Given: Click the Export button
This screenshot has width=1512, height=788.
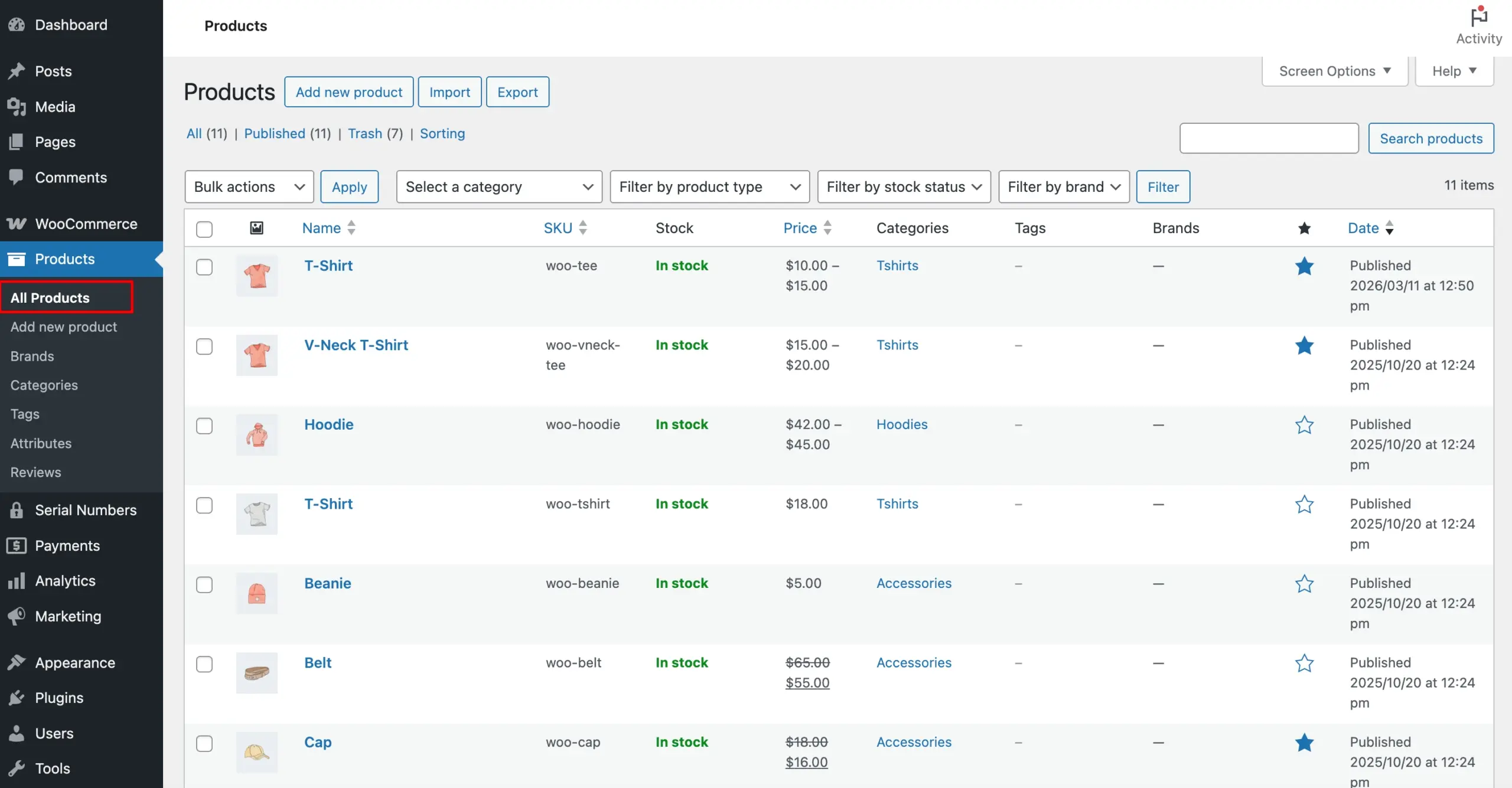Looking at the screenshot, I should pyautogui.click(x=517, y=91).
